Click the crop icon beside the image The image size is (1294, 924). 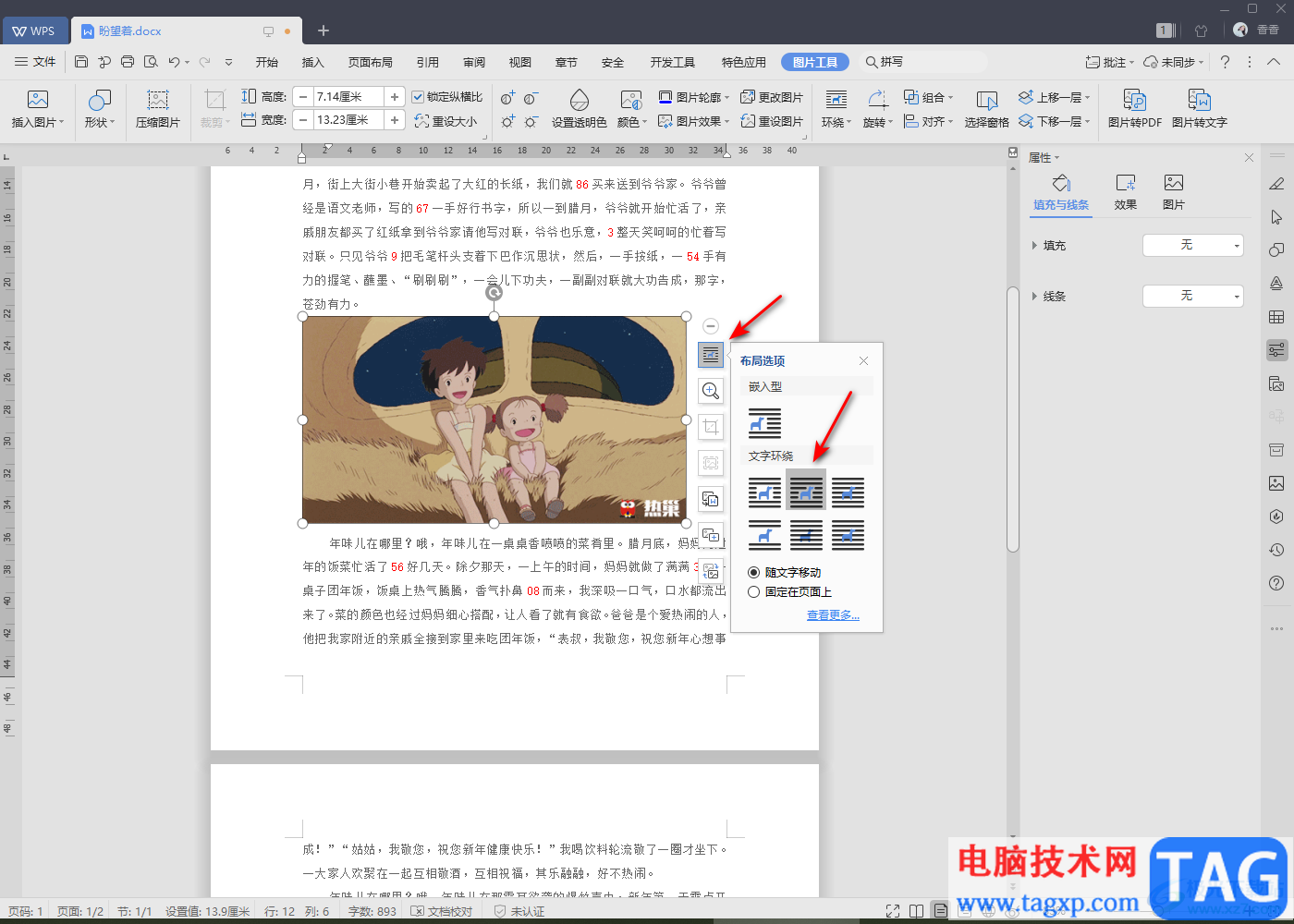coord(711,427)
